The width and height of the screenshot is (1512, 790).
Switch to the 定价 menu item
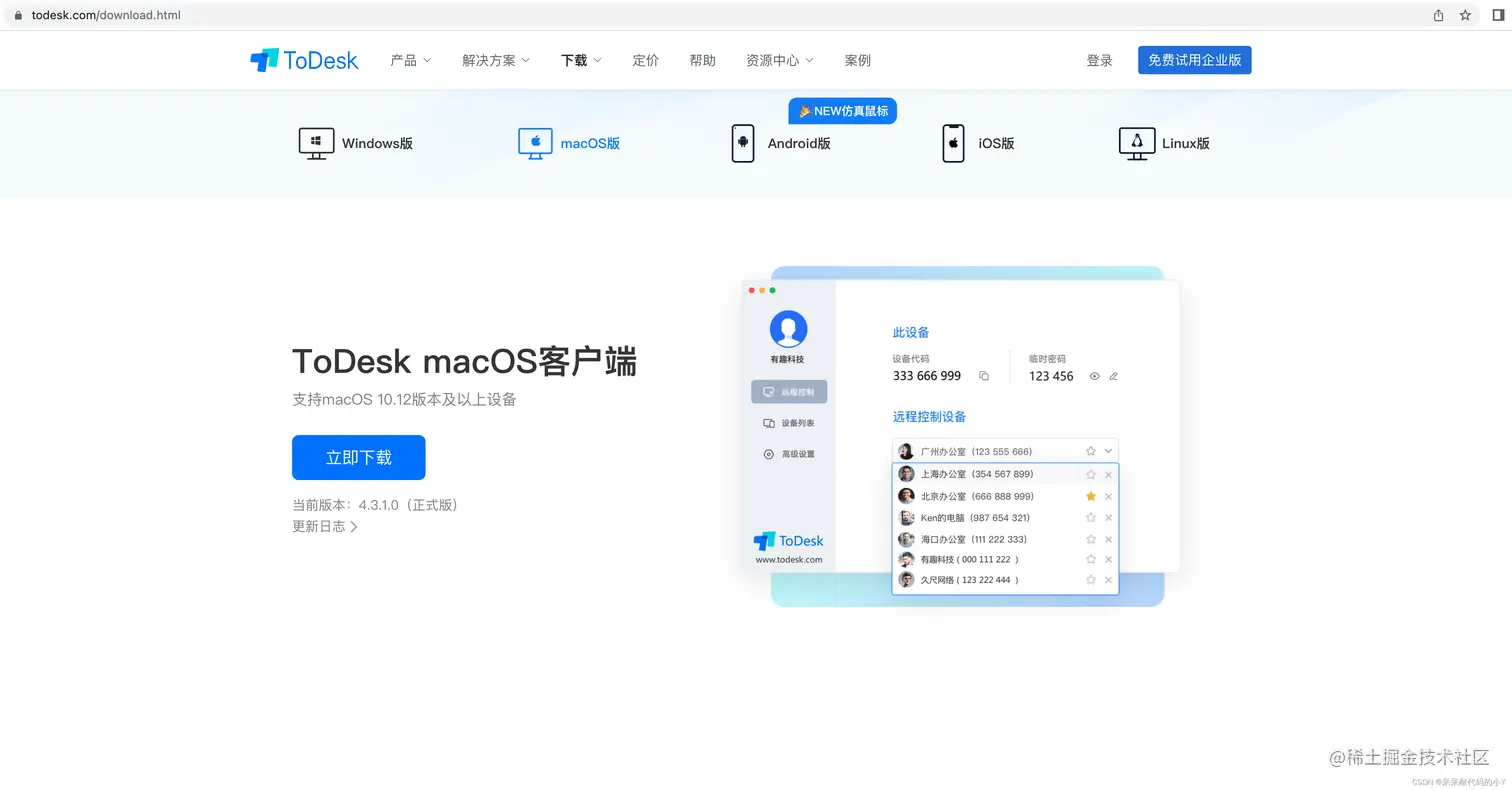click(x=645, y=60)
